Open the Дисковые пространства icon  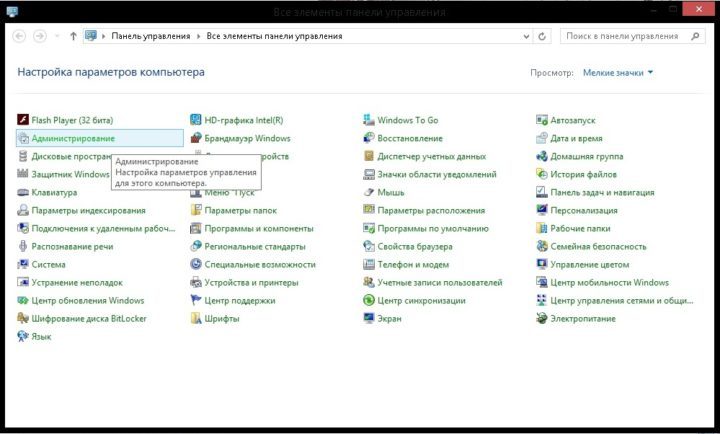pos(23,156)
